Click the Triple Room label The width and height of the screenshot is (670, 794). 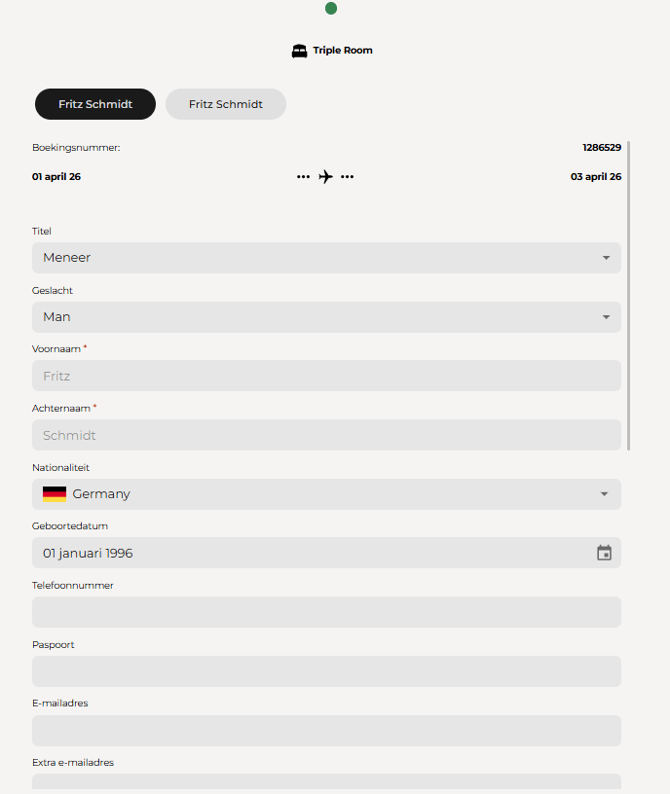pyautogui.click(x=342, y=51)
